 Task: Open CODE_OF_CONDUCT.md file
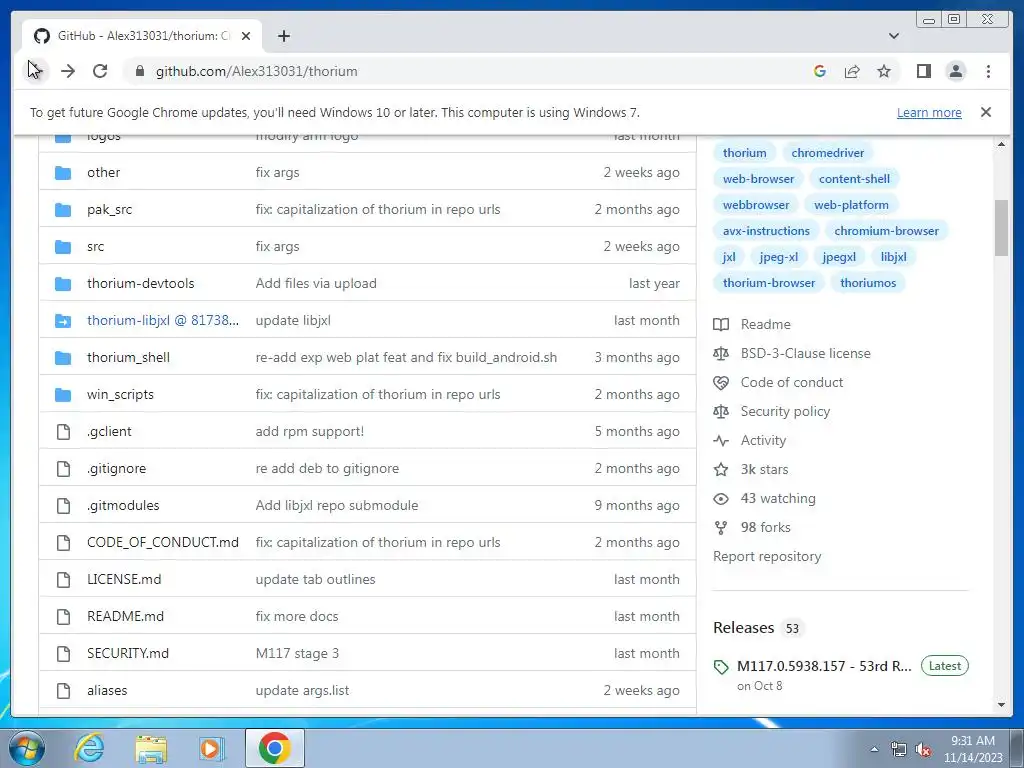[163, 543]
